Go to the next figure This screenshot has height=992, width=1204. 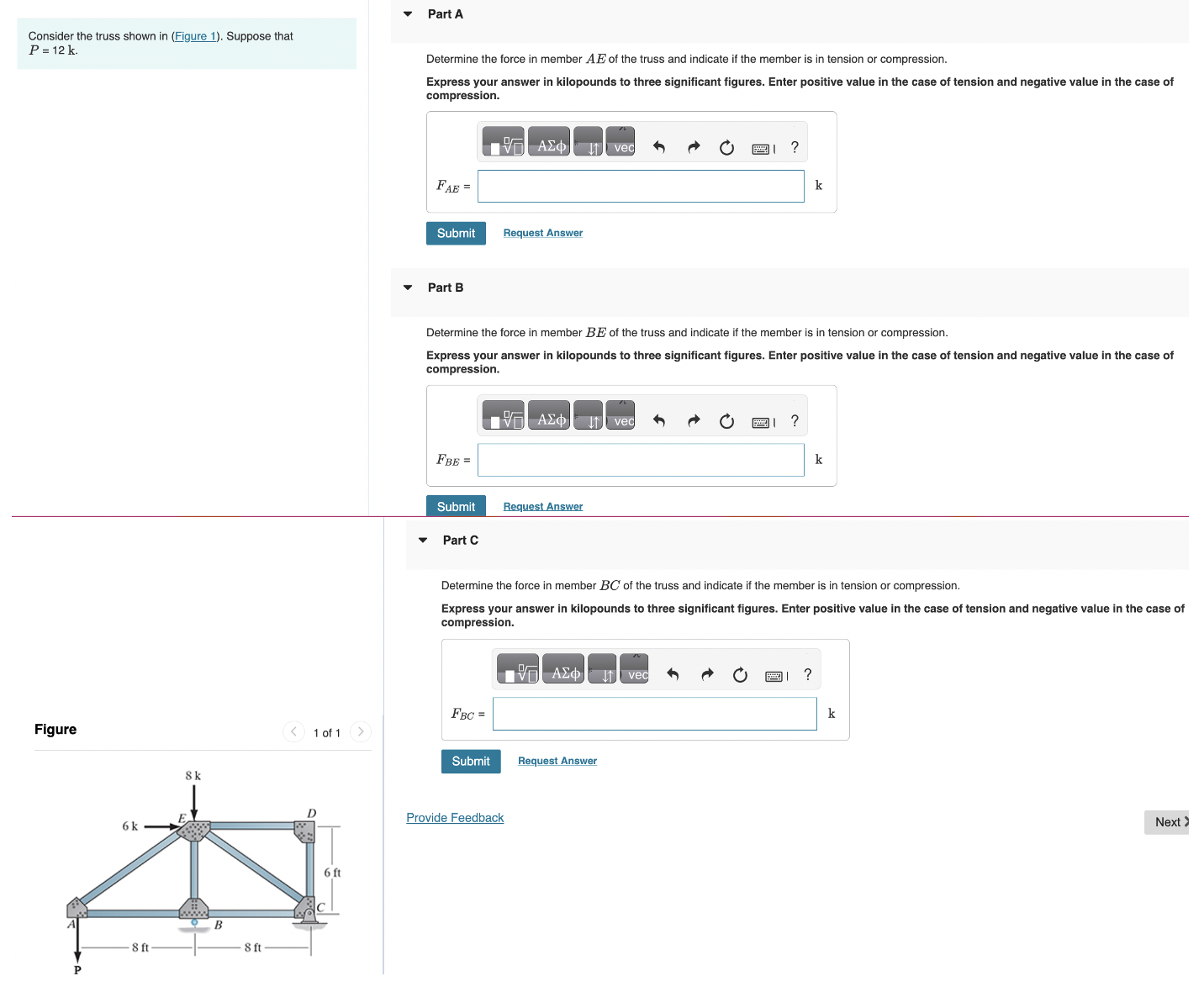point(360,731)
